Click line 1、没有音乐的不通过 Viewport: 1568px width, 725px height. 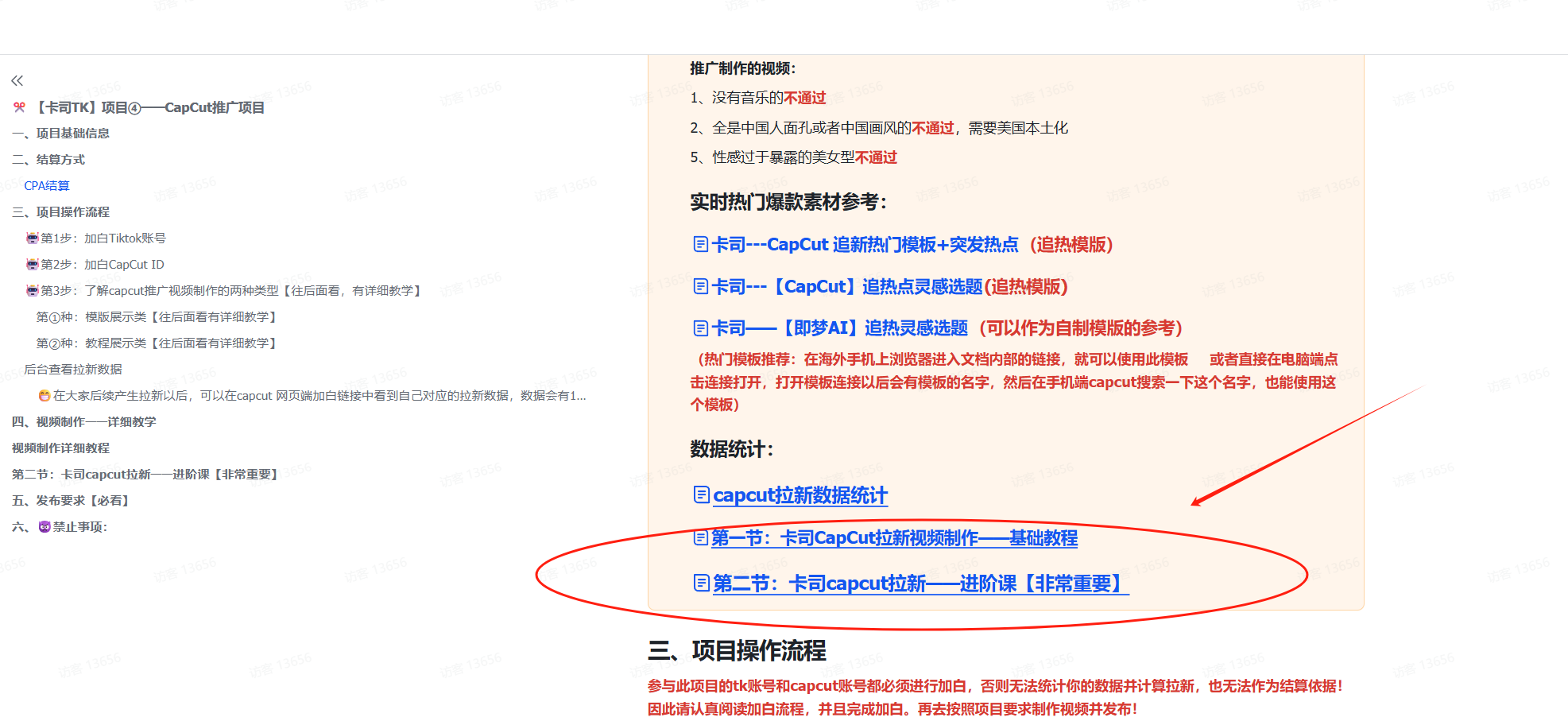(x=758, y=98)
